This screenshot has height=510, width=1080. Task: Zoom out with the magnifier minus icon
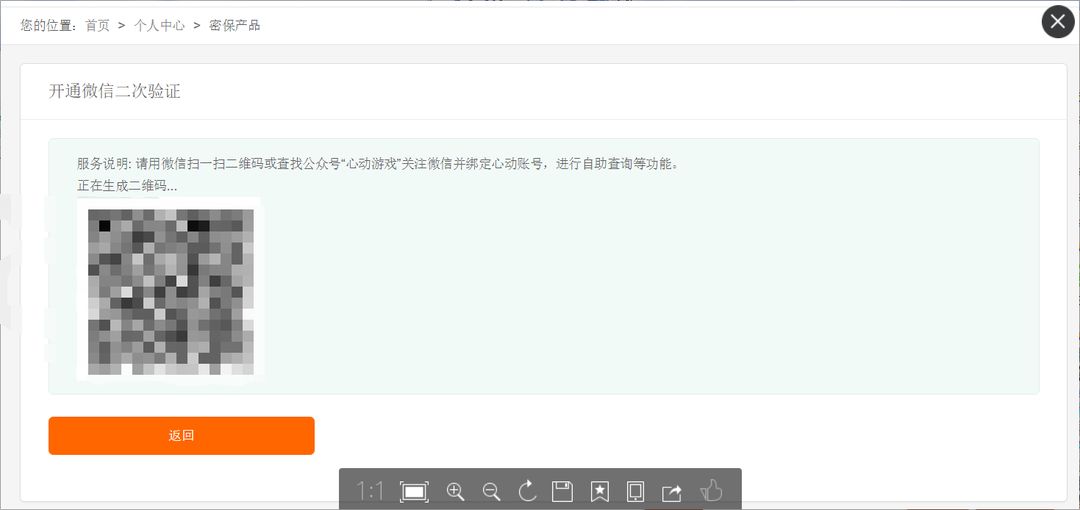pyautogui.click(x=492, y=491)
